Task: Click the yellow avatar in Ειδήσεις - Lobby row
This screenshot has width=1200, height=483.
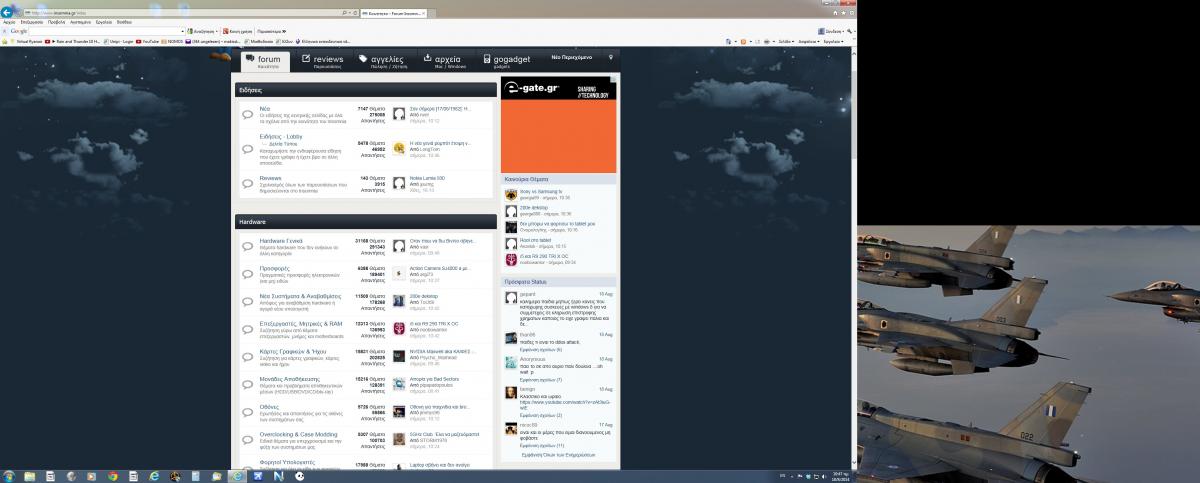Action: click(x=399, y=148)
